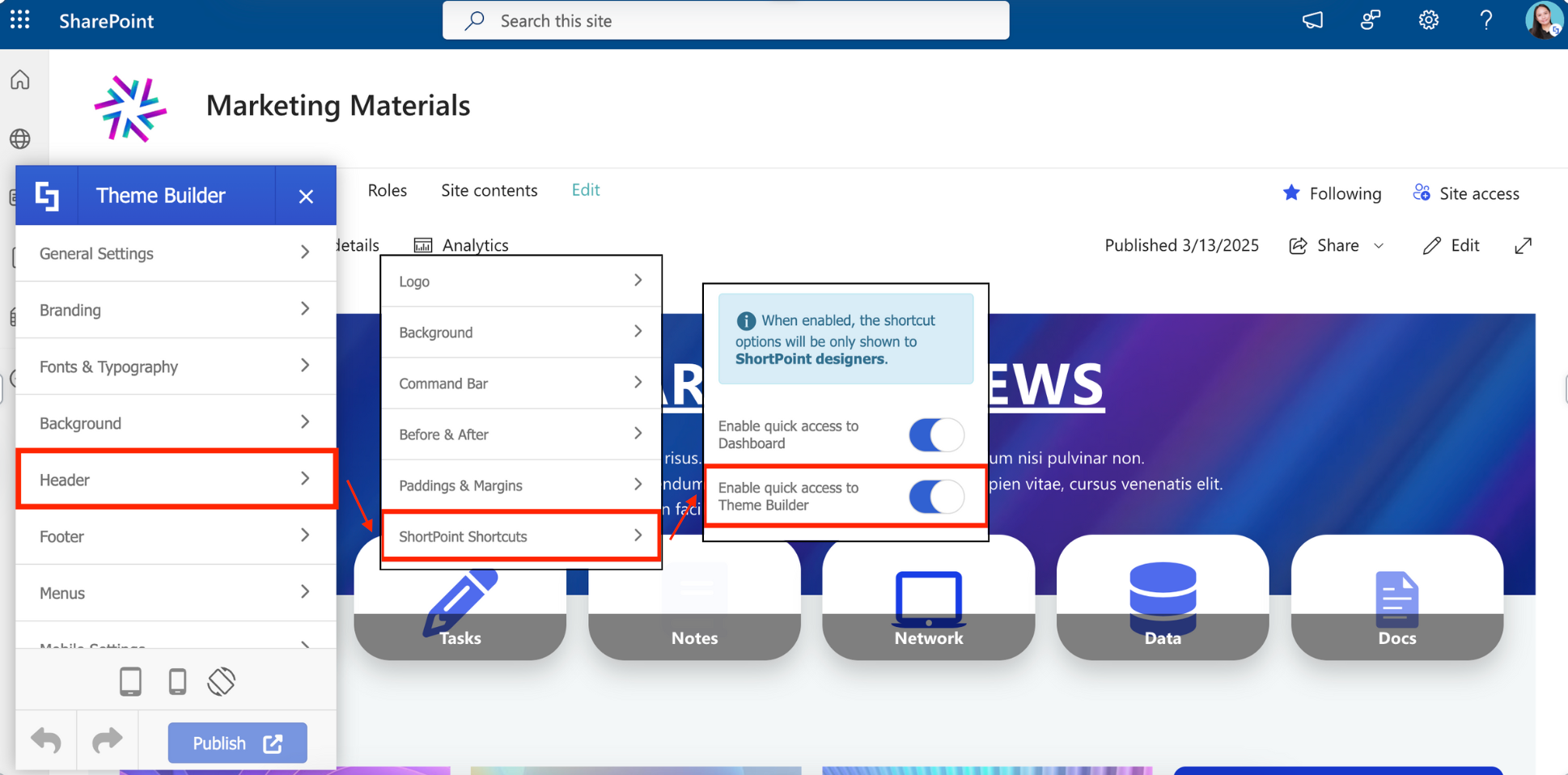Image resolution: width=1568 pixels, height=775 pixels.
Task: Click the Site access people icon
Action: (1422, 193)
